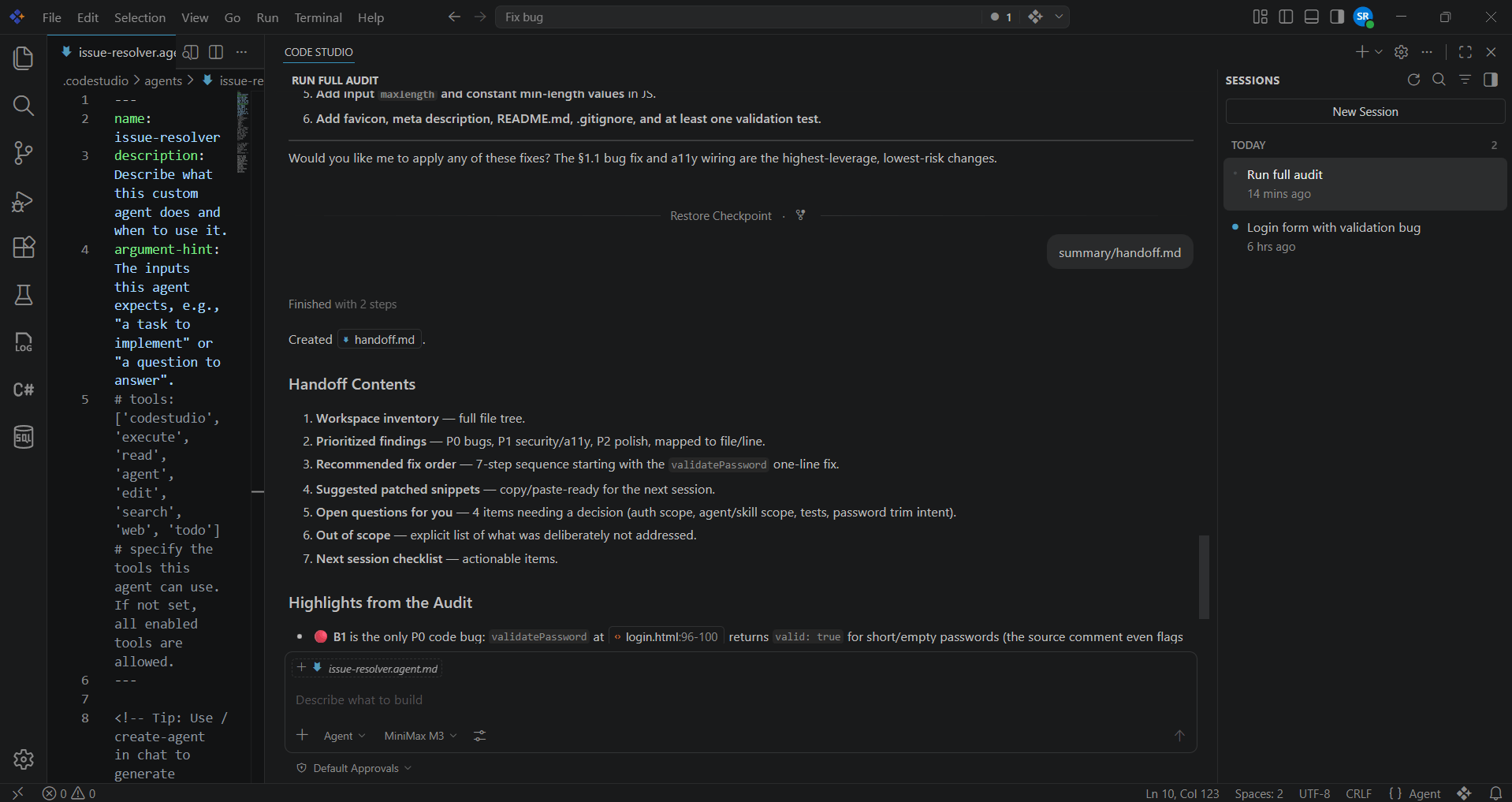Refresh the Sessions list

tap(1413, 80)
